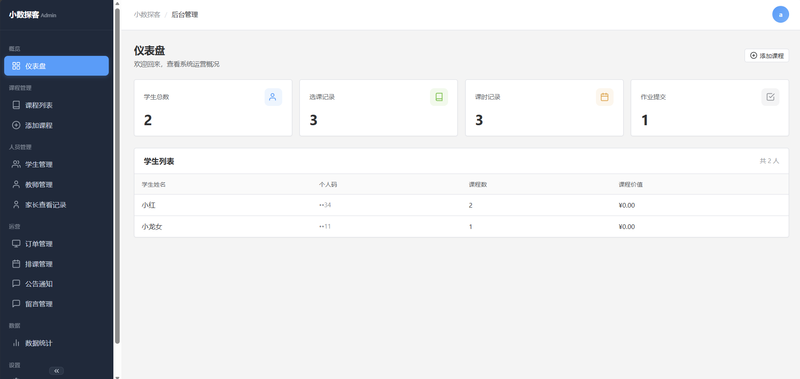Click the 个人码 value ••34
Screen dimensions: 800x379
(x=325, y=205)
